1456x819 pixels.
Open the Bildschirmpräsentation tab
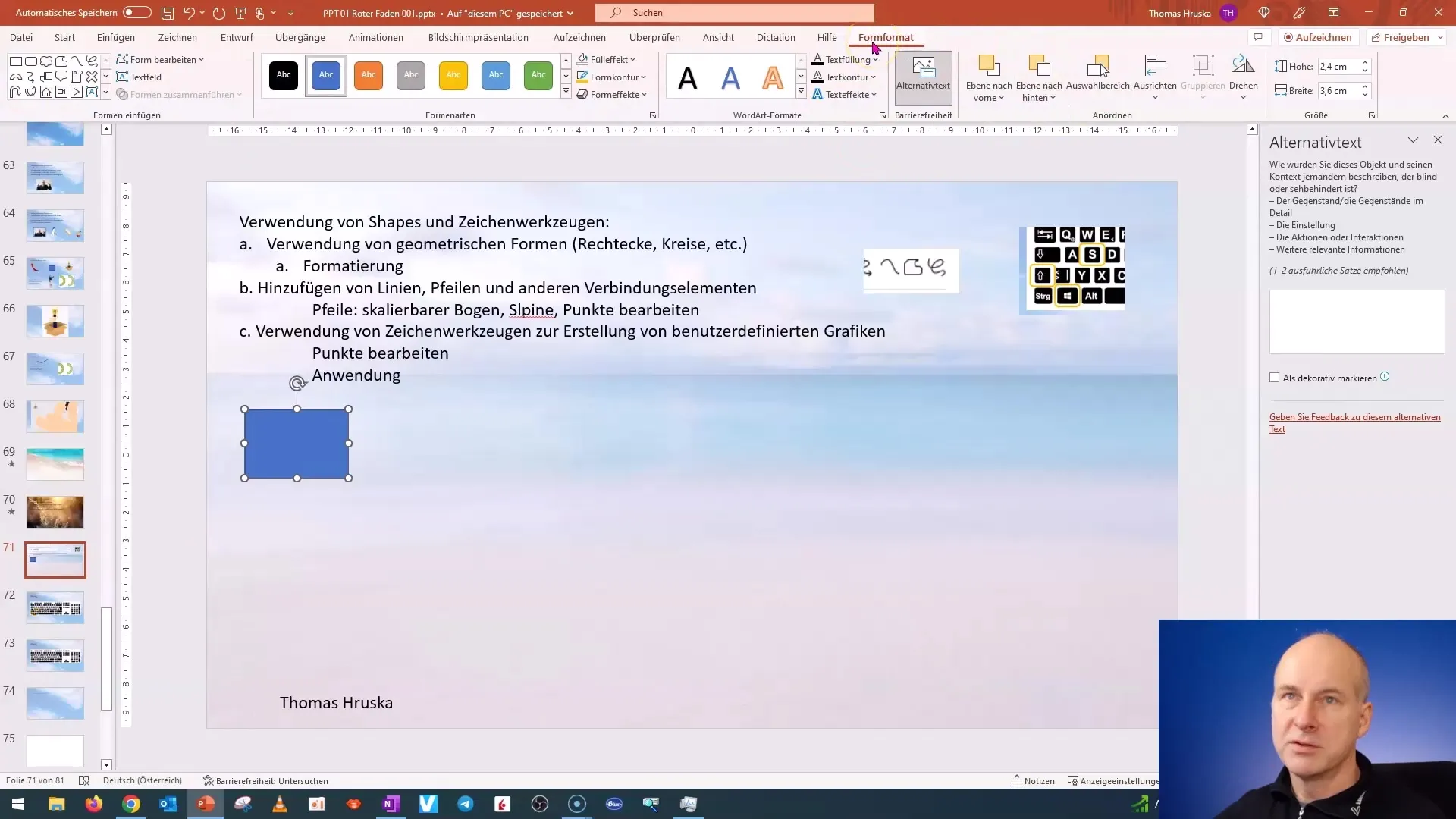point(479,37)
